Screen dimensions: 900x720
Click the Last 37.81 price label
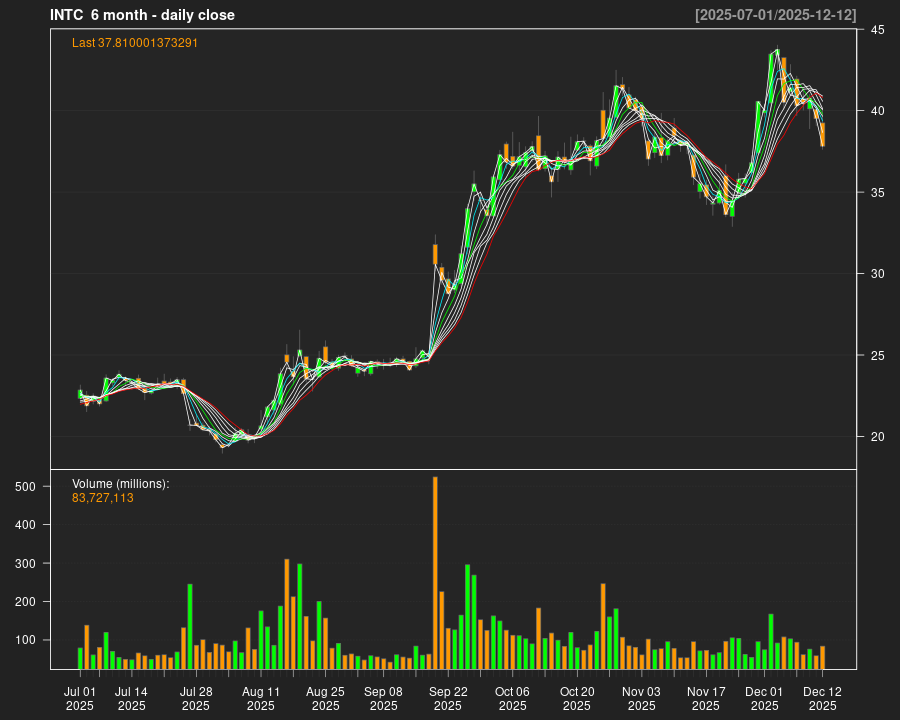[141, 42]
